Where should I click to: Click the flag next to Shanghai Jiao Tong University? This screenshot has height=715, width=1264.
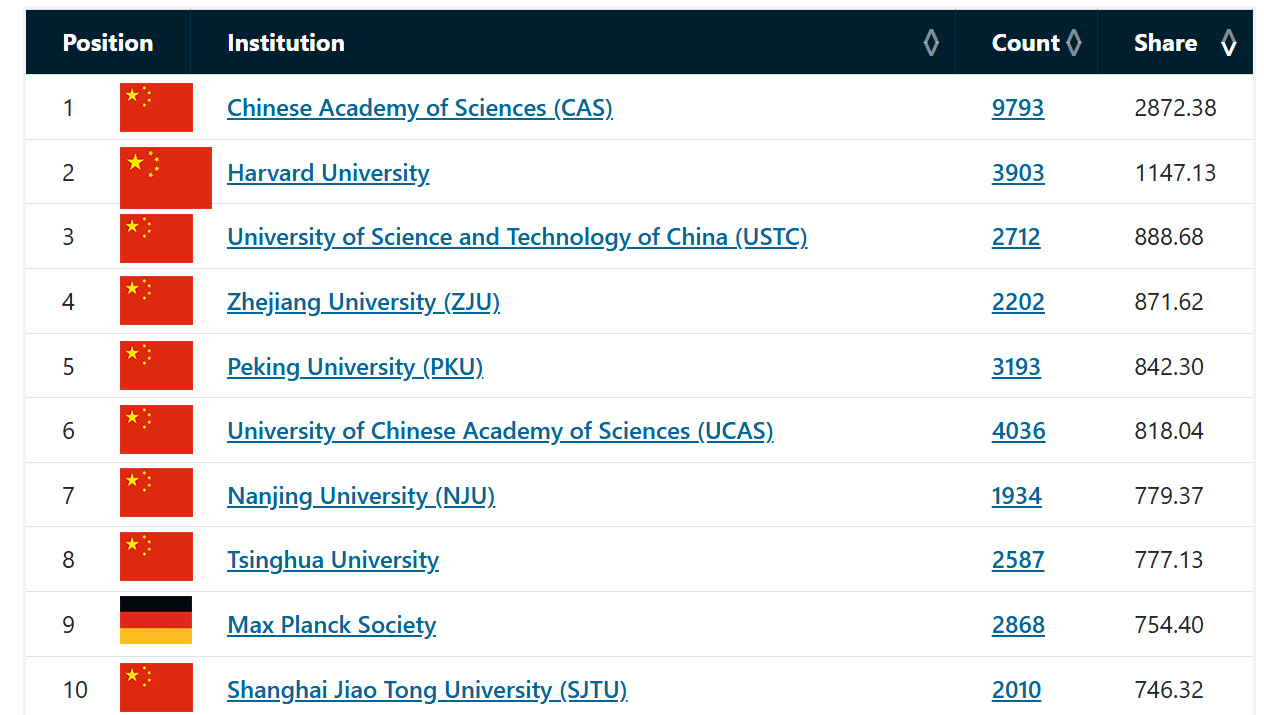pos(156,688)
